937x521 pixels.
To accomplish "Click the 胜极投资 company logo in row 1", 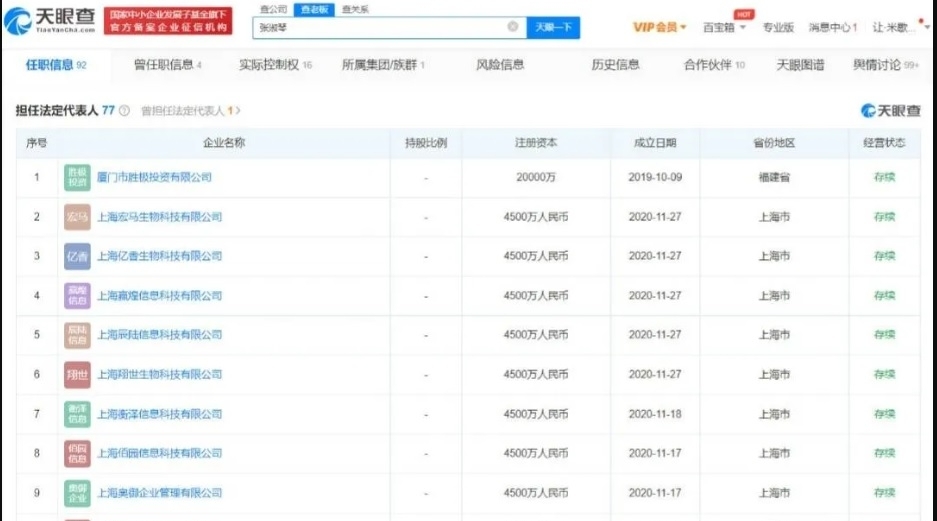I will point(77,177).
